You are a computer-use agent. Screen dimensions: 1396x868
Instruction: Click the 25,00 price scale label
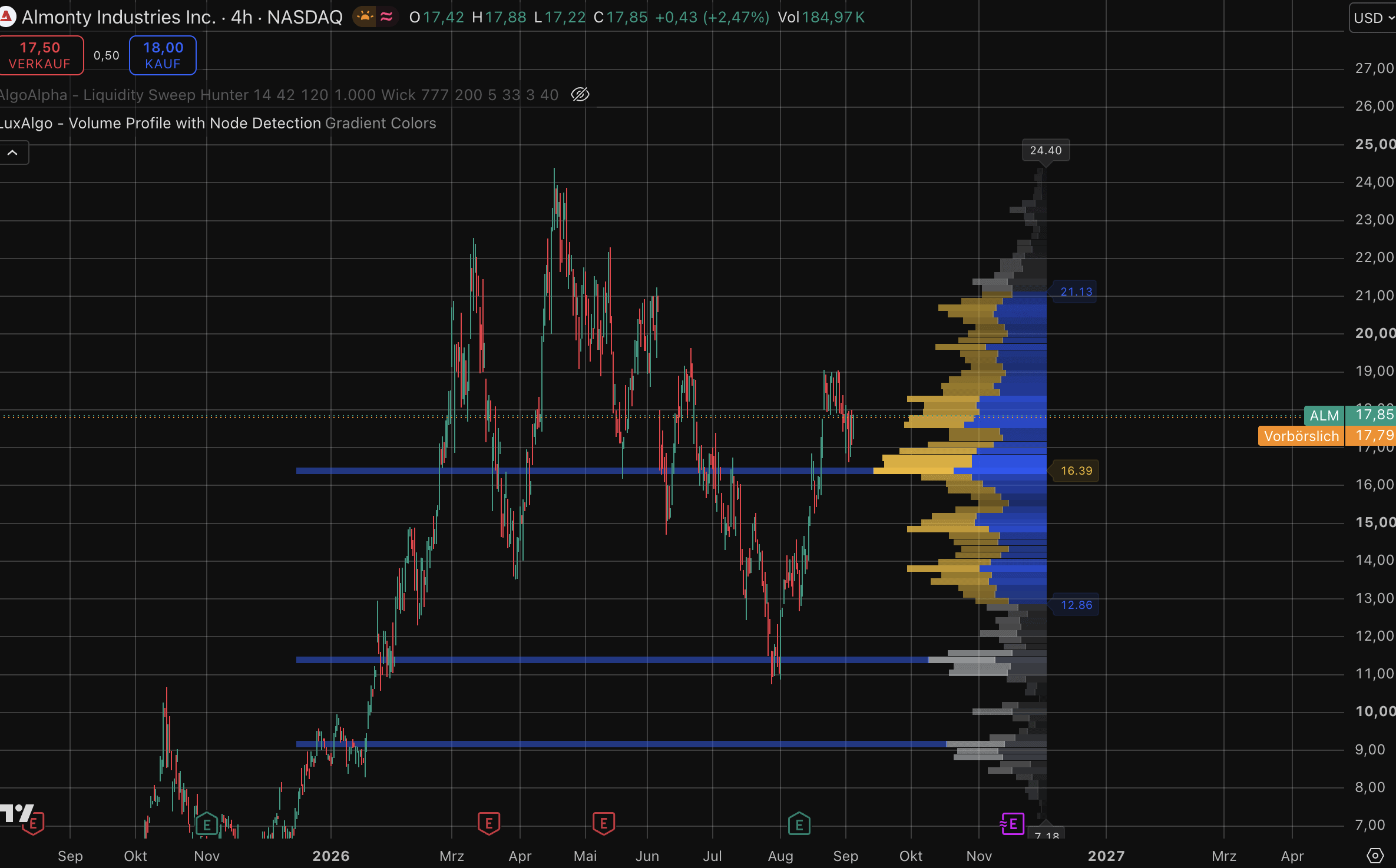[1375, 144]
